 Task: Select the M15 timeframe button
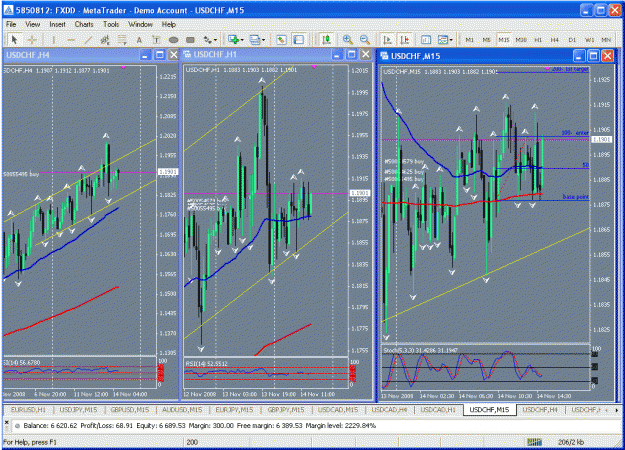tap(503, 40)
